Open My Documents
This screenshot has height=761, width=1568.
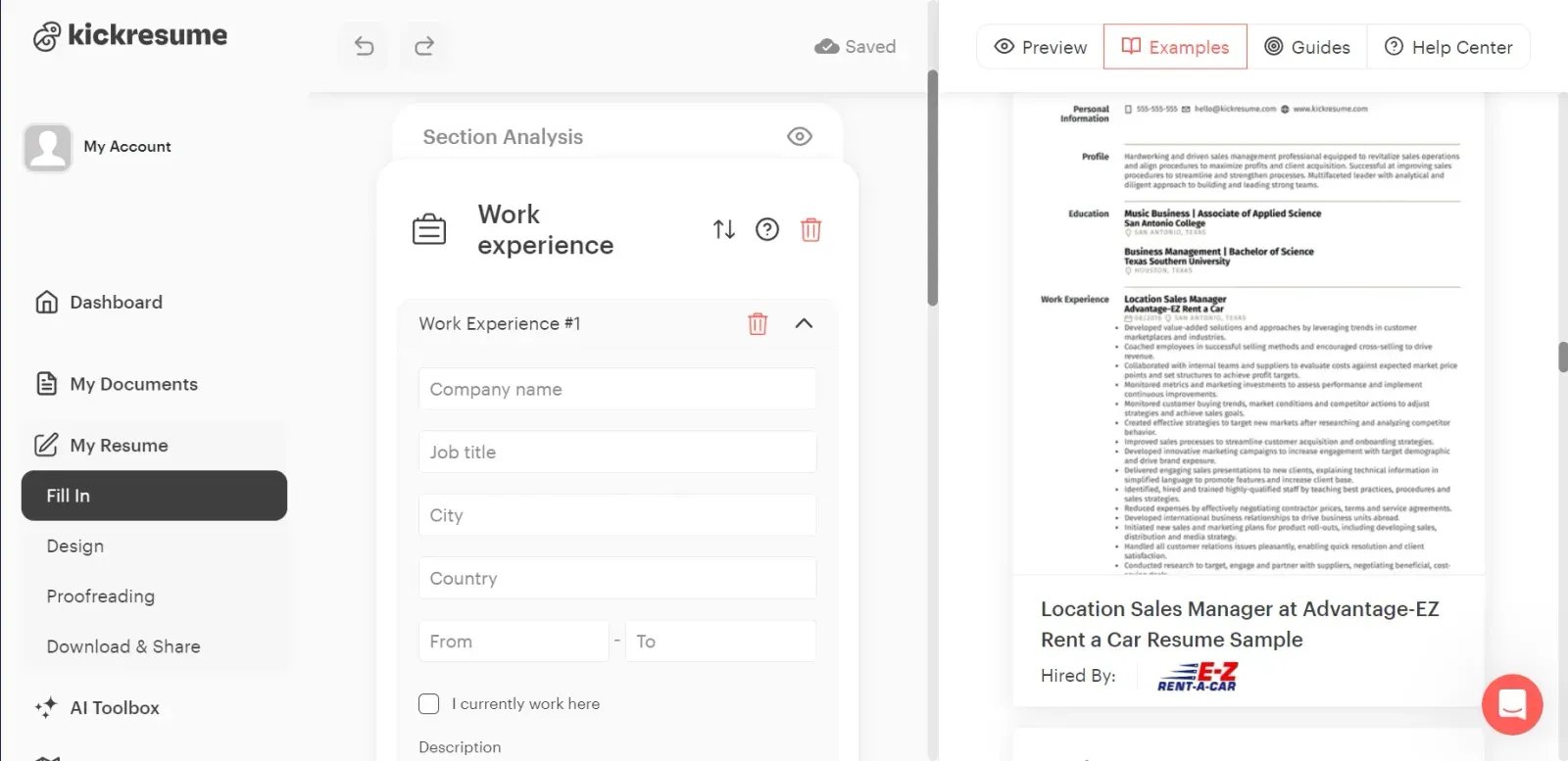point(133,384)
